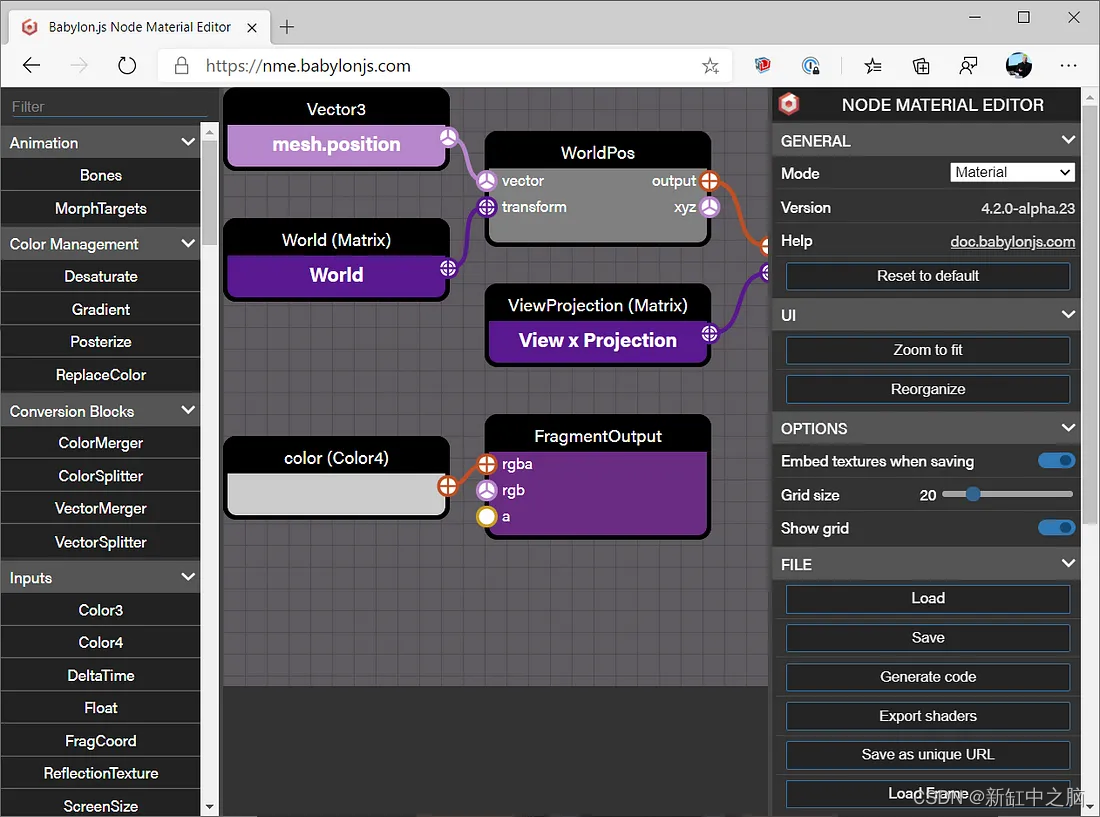This screenshot has width=1100, height=817.
Task: Click the browser address bar URL
Action: tap(308, 66)
